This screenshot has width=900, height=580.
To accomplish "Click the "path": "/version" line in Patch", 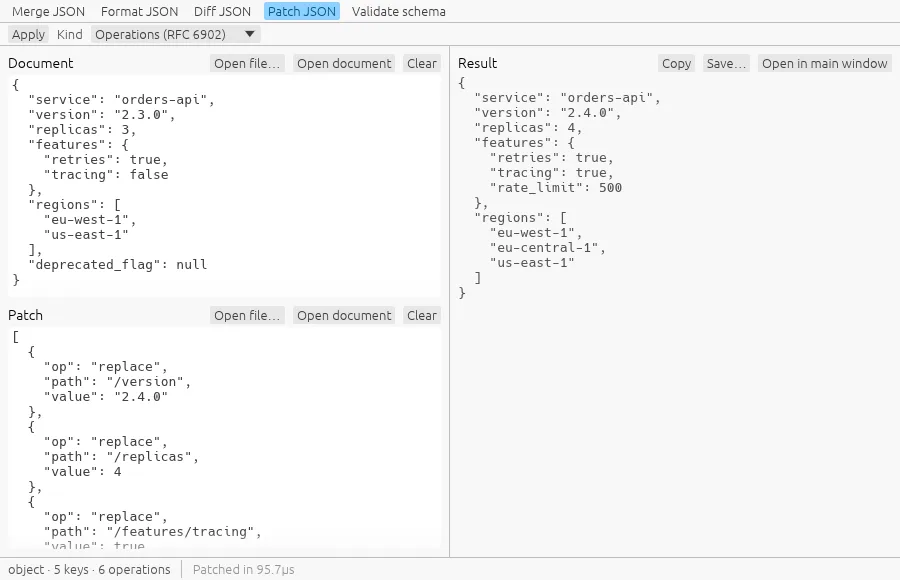I will 117,382.
